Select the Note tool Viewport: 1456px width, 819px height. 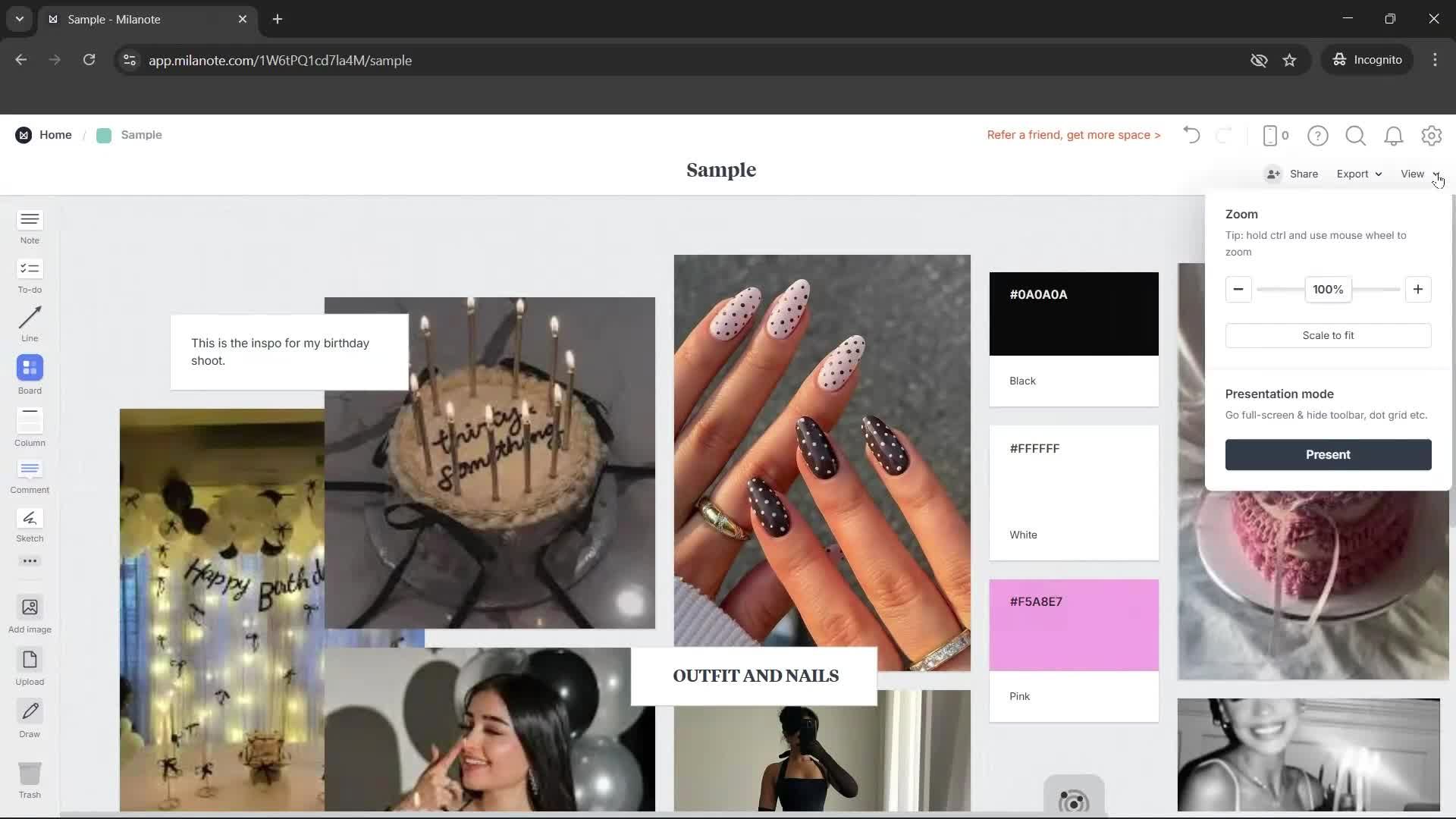(x=30, y=226)
